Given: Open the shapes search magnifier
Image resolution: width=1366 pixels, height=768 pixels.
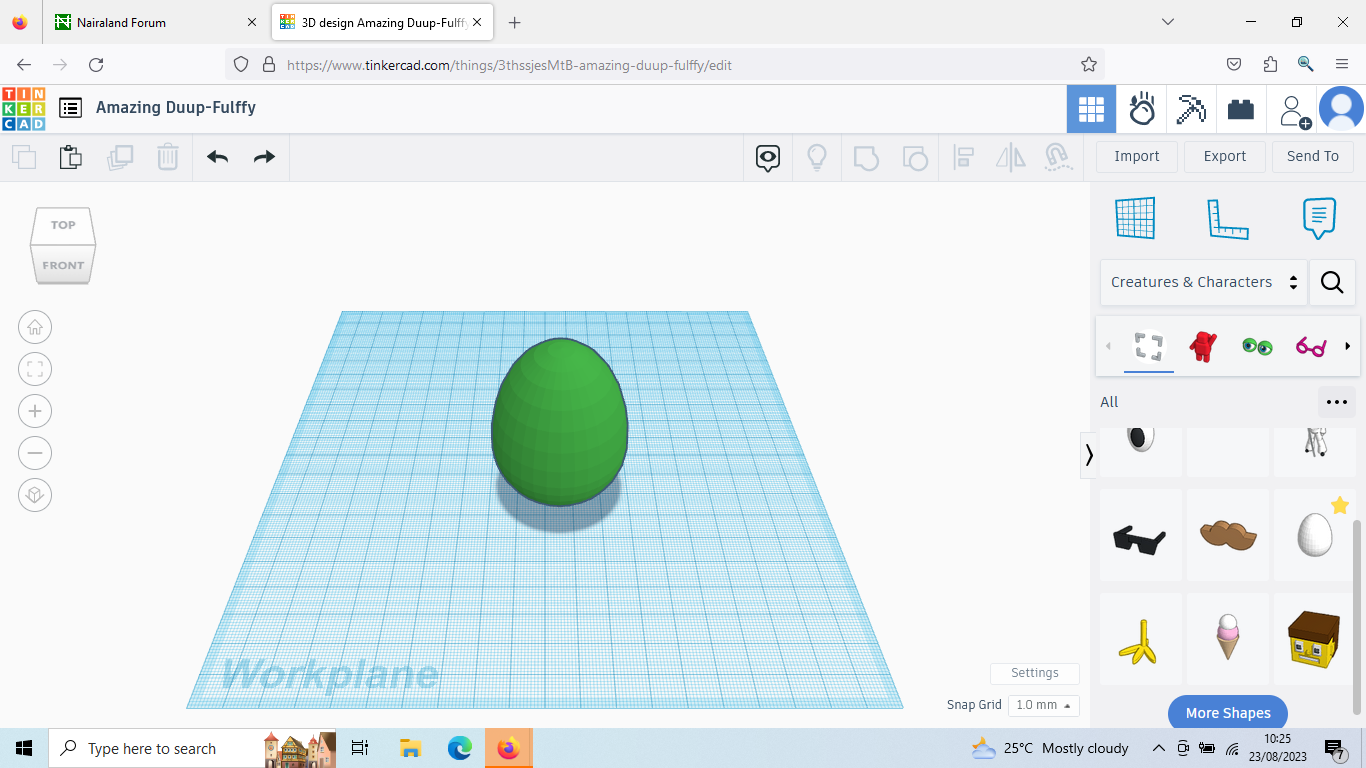Looking at the screenshot, I should click(x=1332, y=282).
